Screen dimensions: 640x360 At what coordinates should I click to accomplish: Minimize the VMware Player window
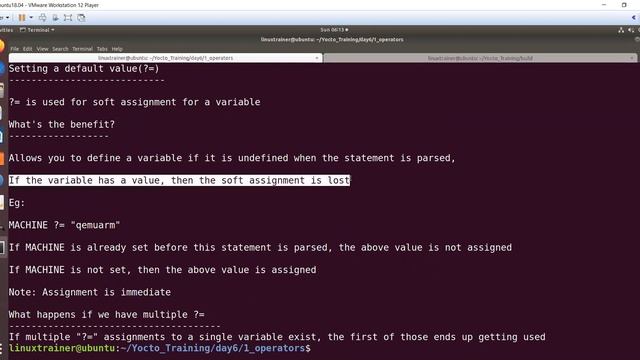[604, 5]
